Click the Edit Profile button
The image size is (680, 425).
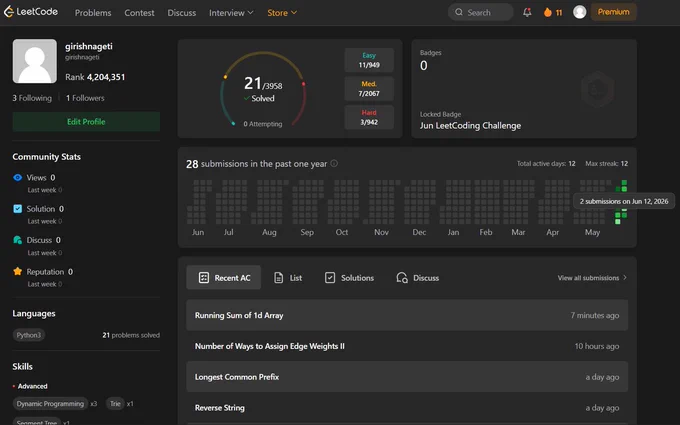[x=86, y=121]
